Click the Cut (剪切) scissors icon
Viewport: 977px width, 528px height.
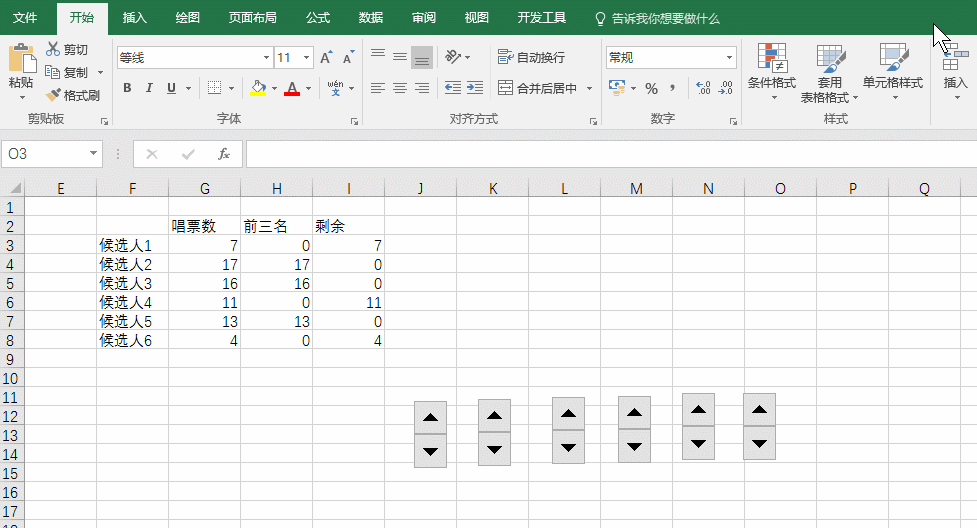coord(53,49)
